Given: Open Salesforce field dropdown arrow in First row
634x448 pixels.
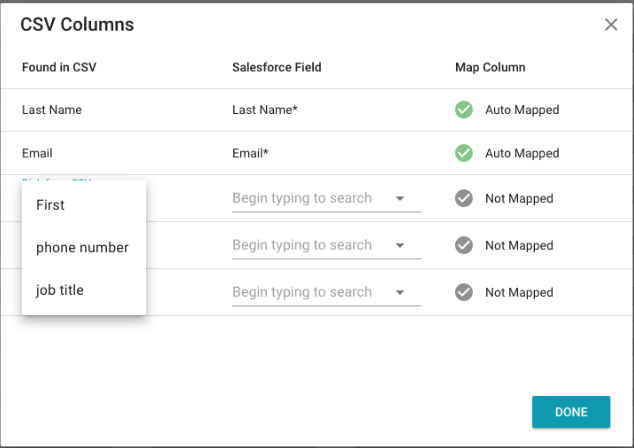Looking at the screenshot, I should click(x=400, y=199).
